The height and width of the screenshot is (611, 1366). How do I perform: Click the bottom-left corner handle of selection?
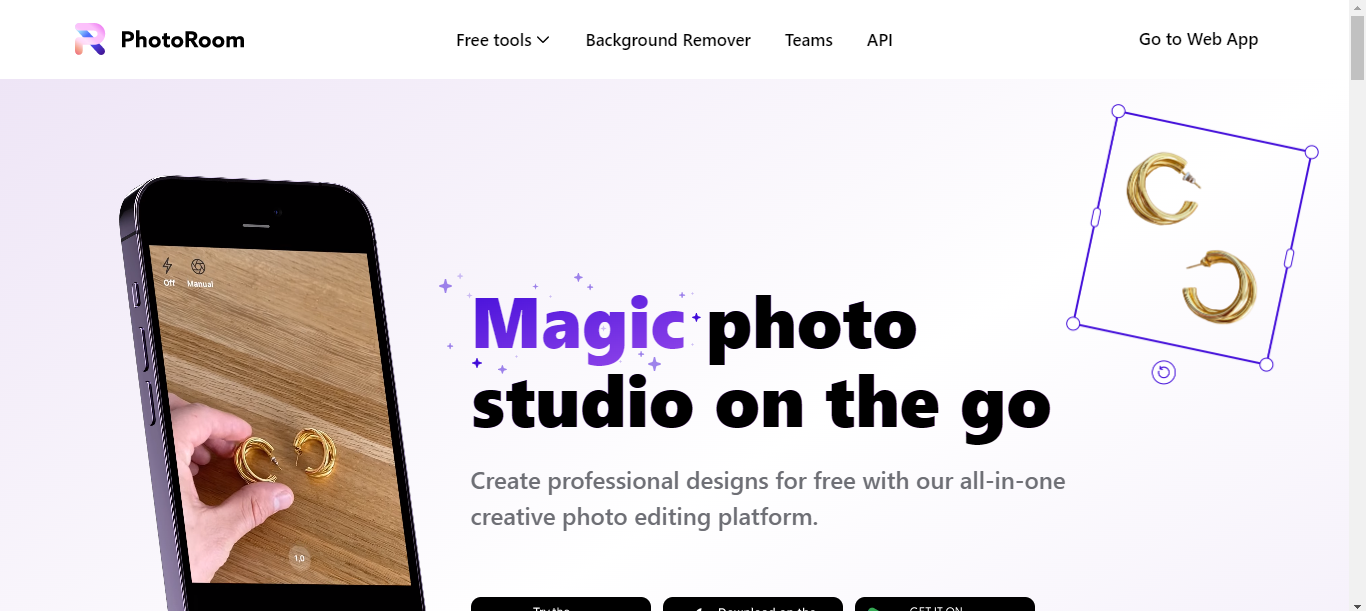pyautogui.click(x=1073, y=323)
